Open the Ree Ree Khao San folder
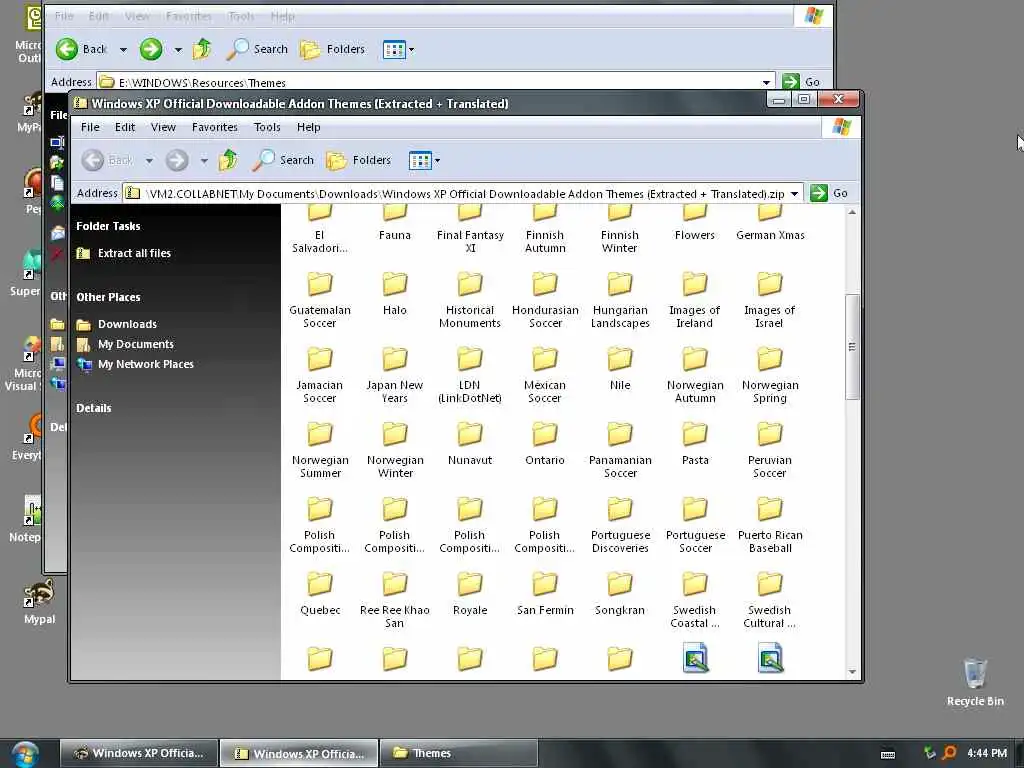This screenshot has width=1024, height=768. pyautogui.click(x=394, y=600)
